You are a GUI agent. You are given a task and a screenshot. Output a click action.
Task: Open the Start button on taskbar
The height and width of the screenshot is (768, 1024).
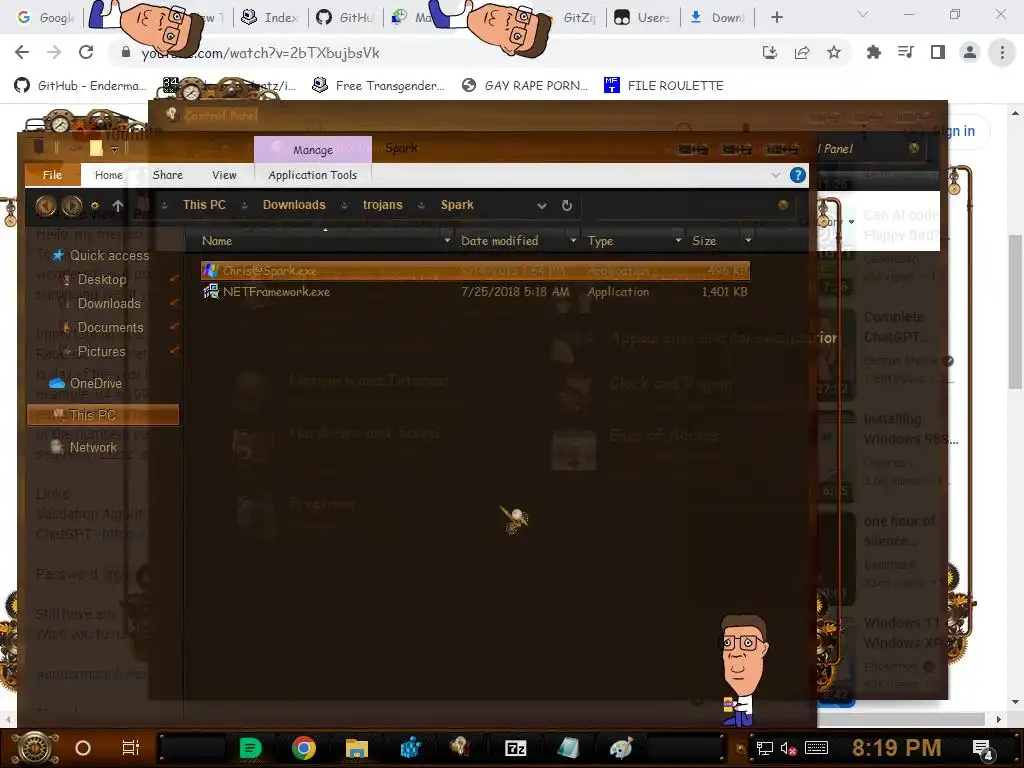click(35, 748)
